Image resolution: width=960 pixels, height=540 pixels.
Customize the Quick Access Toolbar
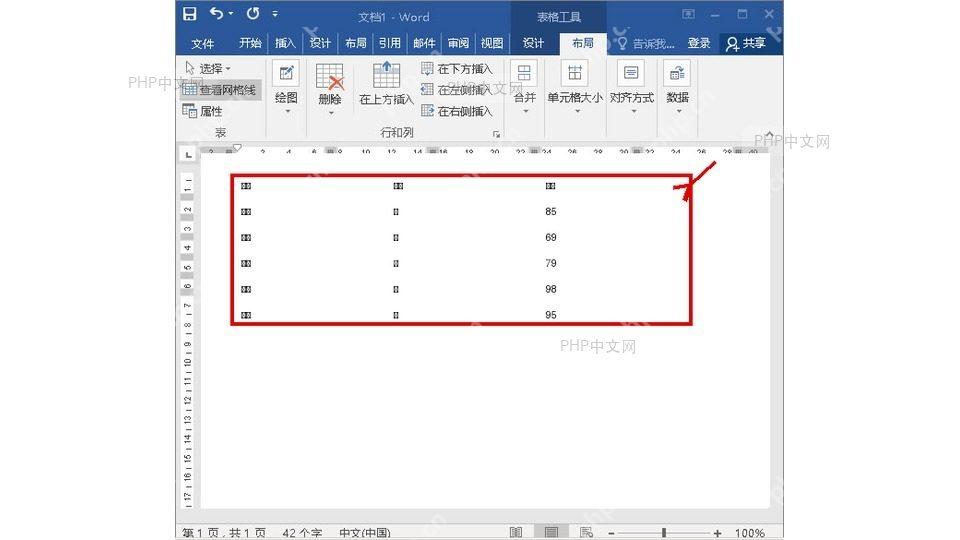tap(275, 13)
